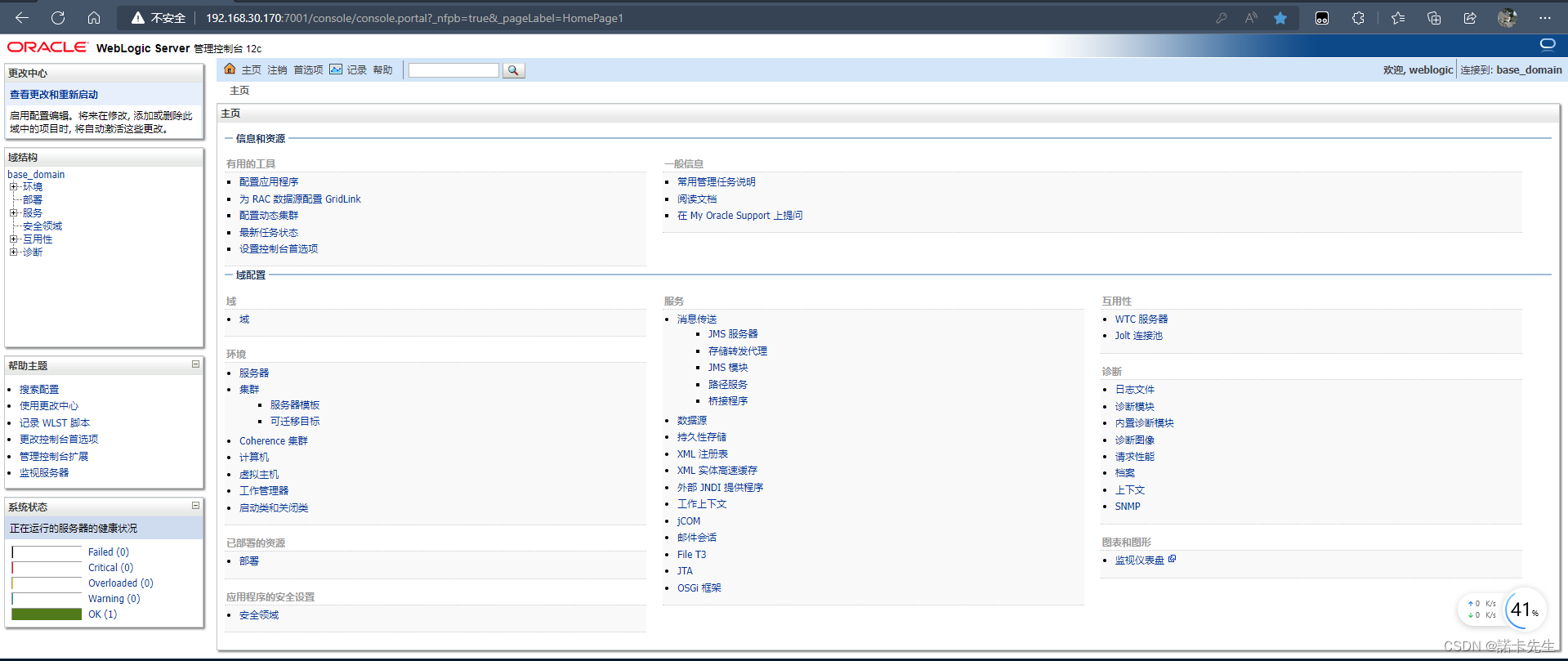The height and width of the screenshot is (661, 1568).
Task: Click the Warning (0) status link
Action: 114,599
